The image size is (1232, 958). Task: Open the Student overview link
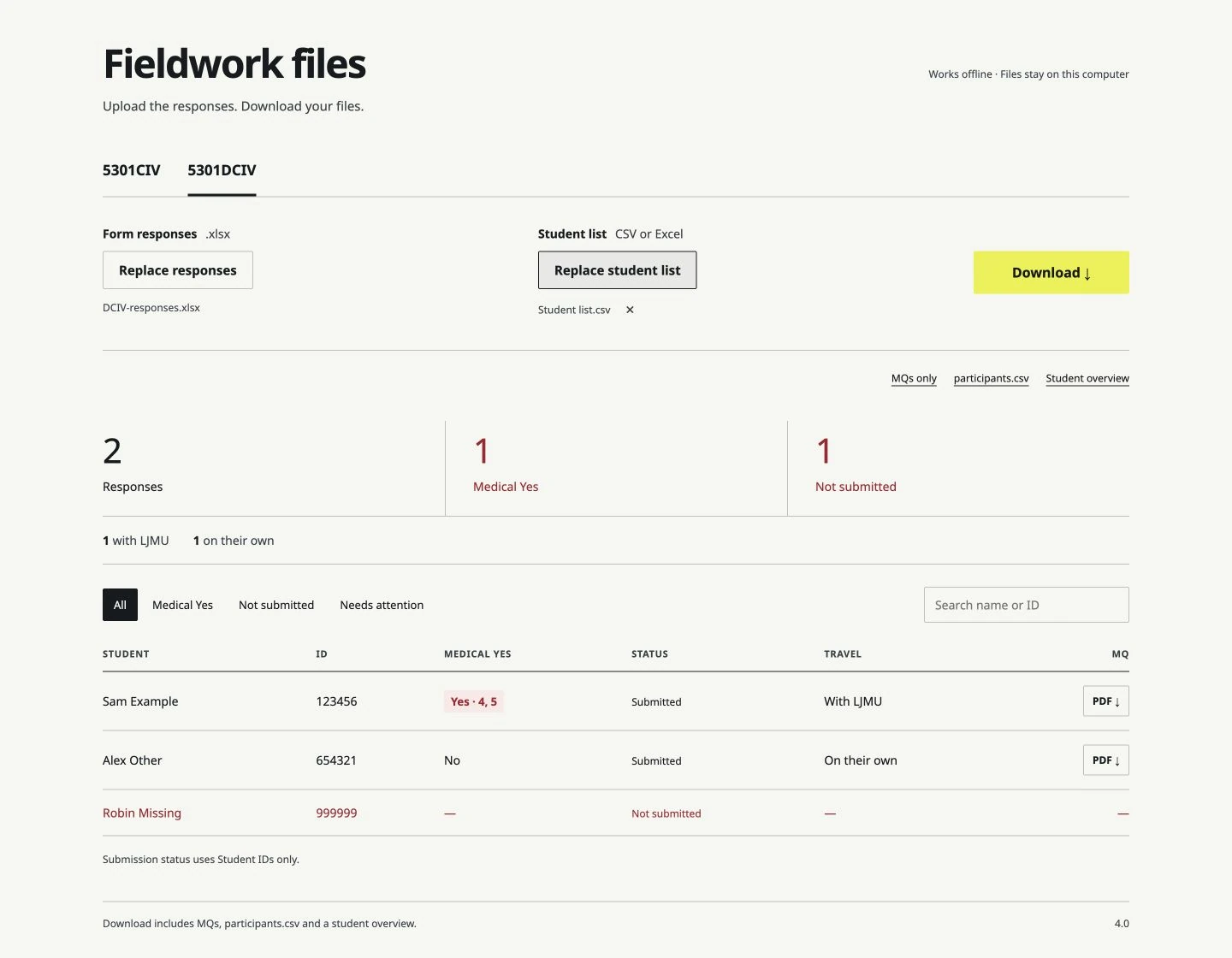(x=1087, y=378)
